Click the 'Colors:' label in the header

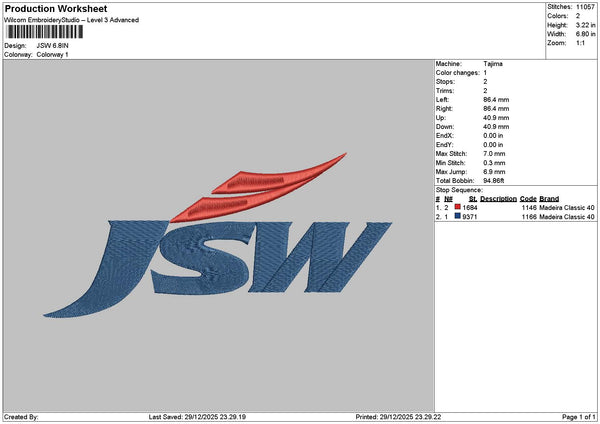point(558,16)
